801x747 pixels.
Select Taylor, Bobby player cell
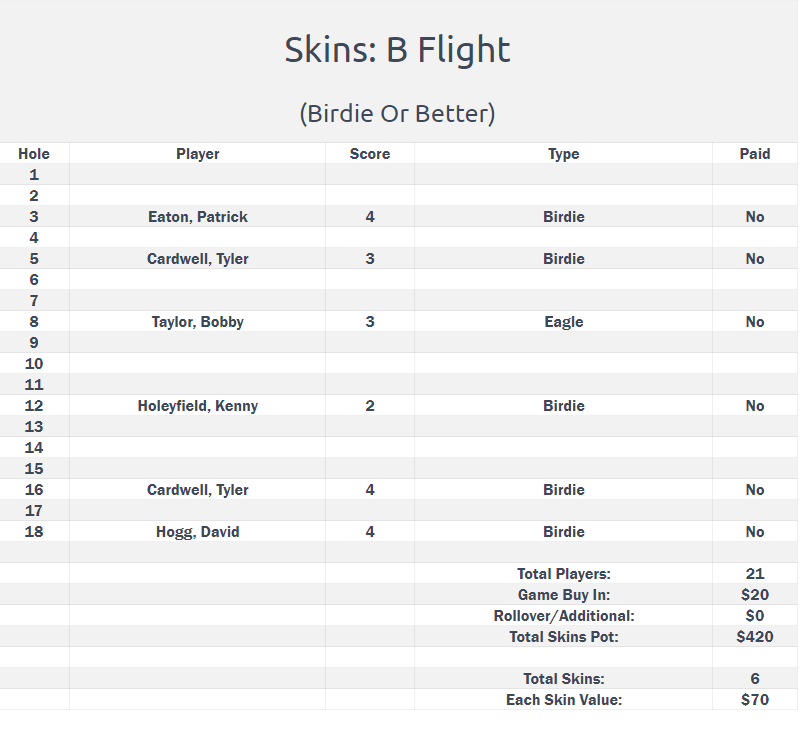click(197, 322)
